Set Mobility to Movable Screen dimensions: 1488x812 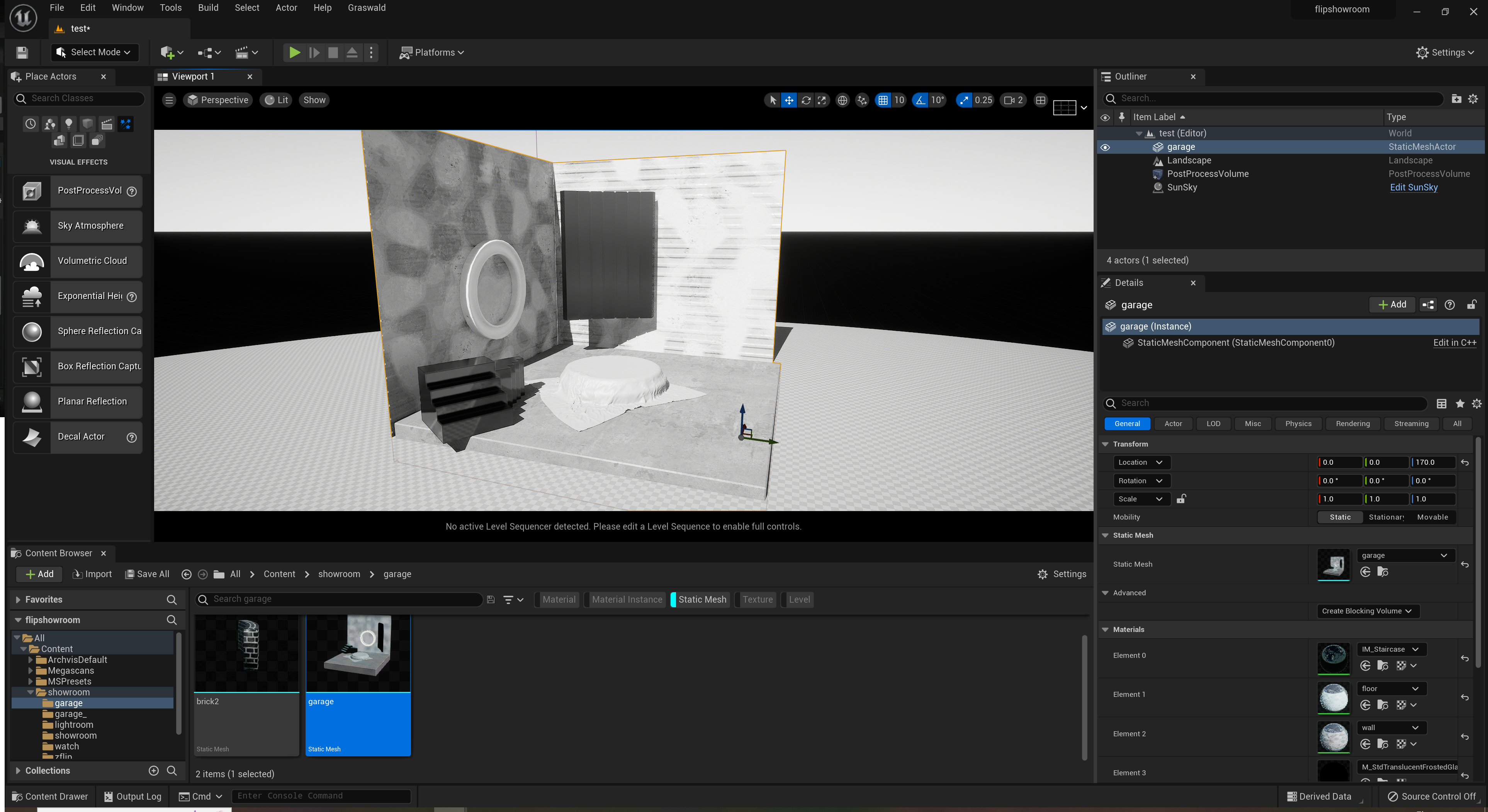click(x=1432, y=517)
